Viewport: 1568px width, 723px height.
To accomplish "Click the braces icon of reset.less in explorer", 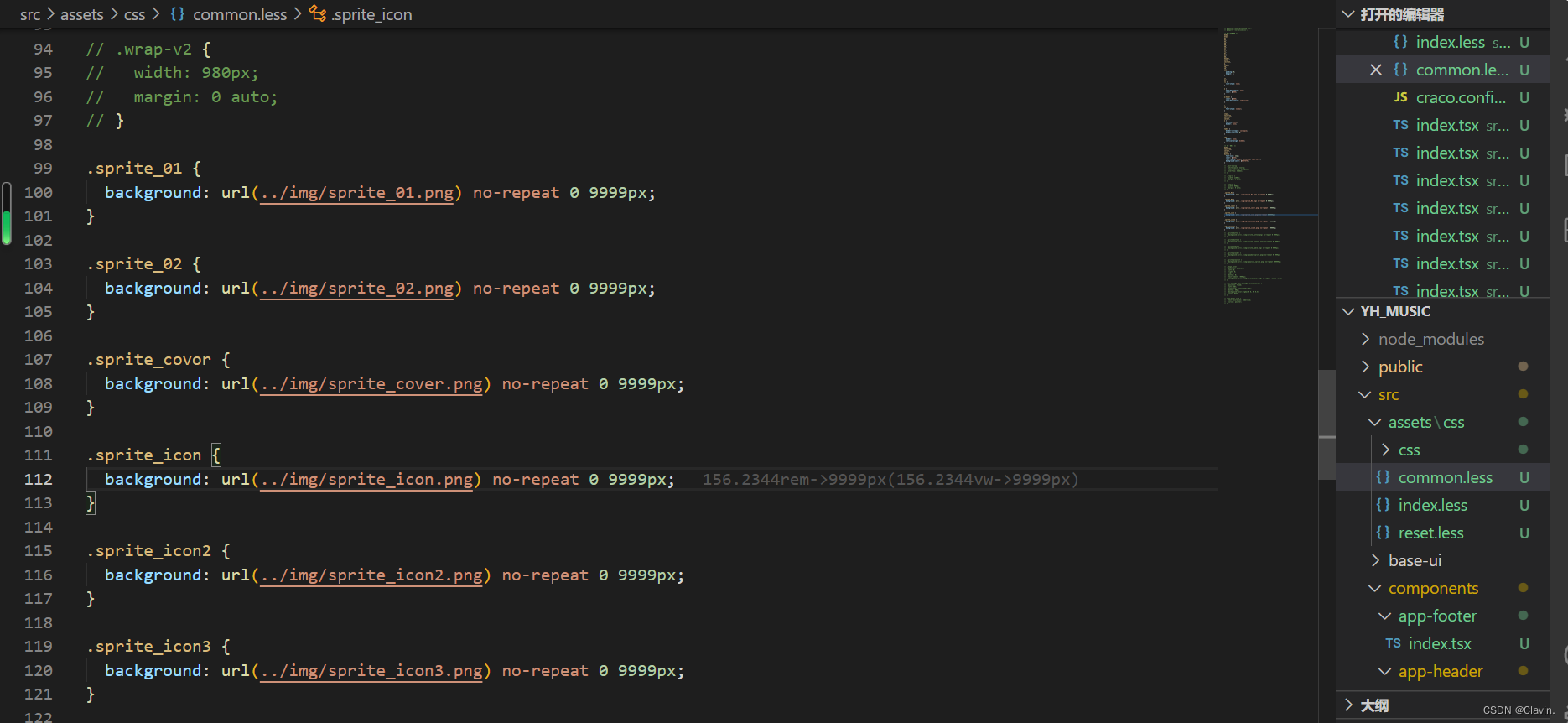I will (x=1383, y=533).
